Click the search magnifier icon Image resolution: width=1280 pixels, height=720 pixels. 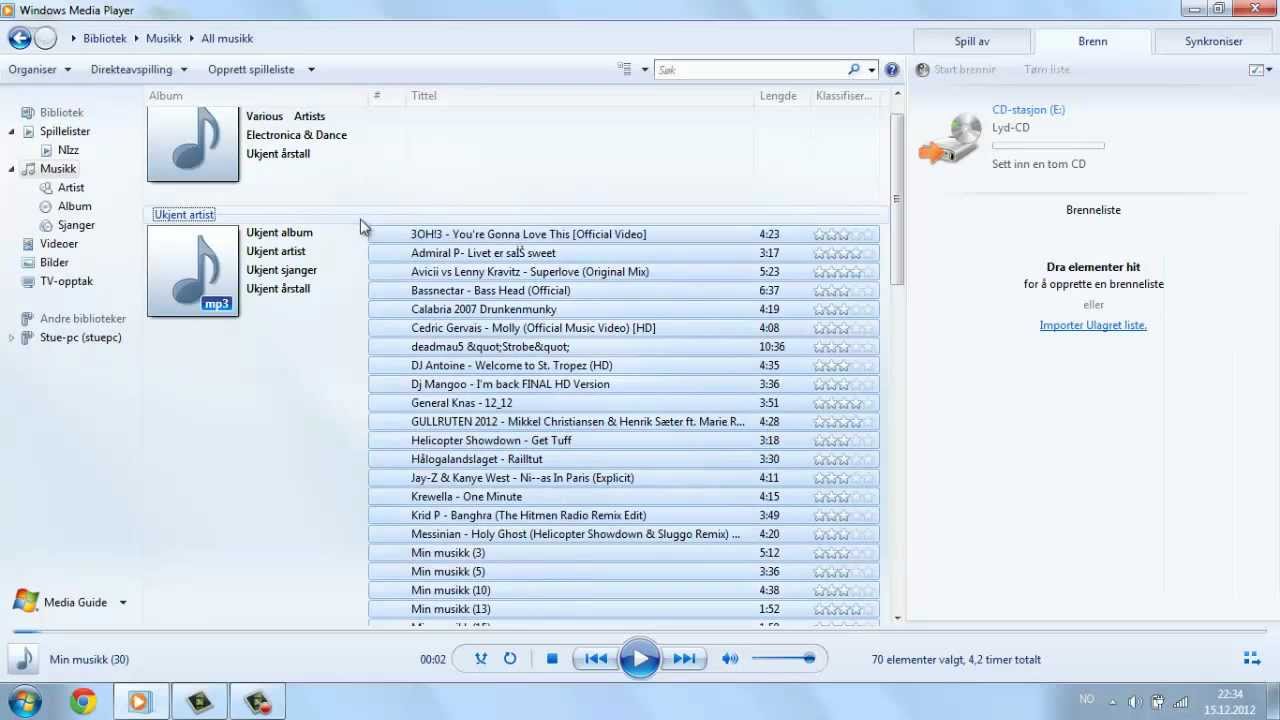click(853, 70)
